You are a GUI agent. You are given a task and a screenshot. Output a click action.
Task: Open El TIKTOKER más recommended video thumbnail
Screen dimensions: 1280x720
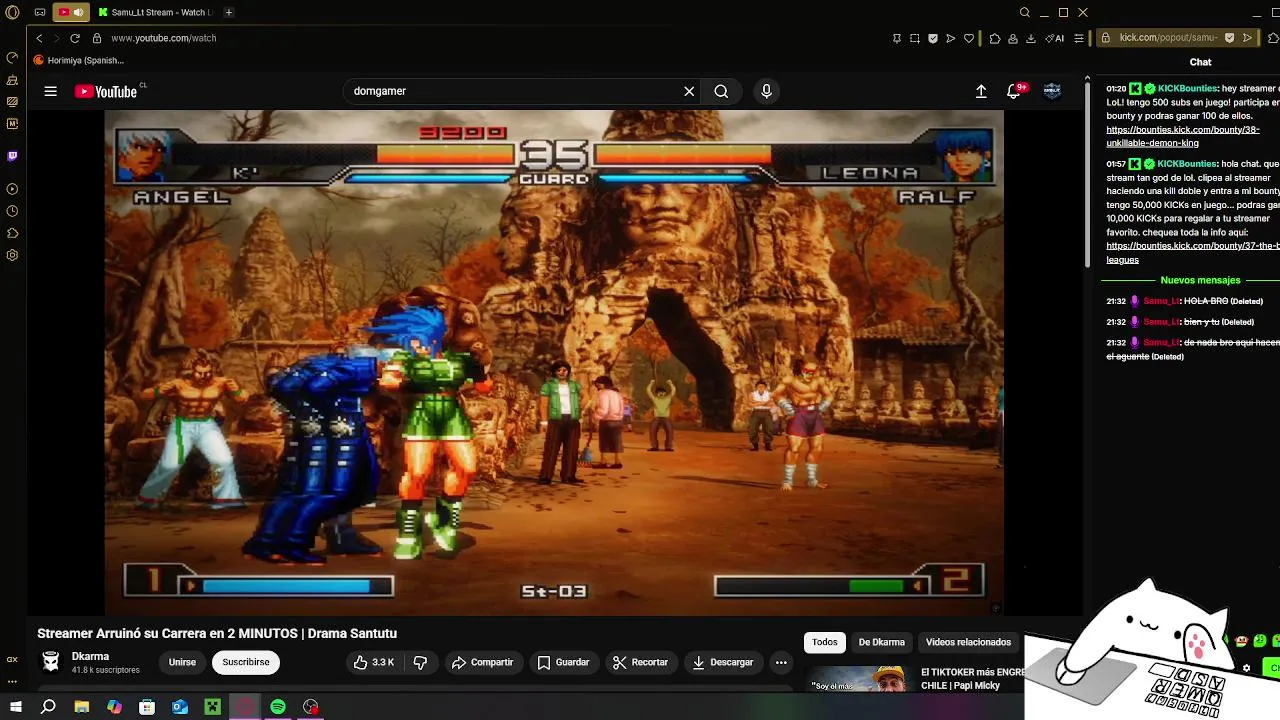coord(859,679)
